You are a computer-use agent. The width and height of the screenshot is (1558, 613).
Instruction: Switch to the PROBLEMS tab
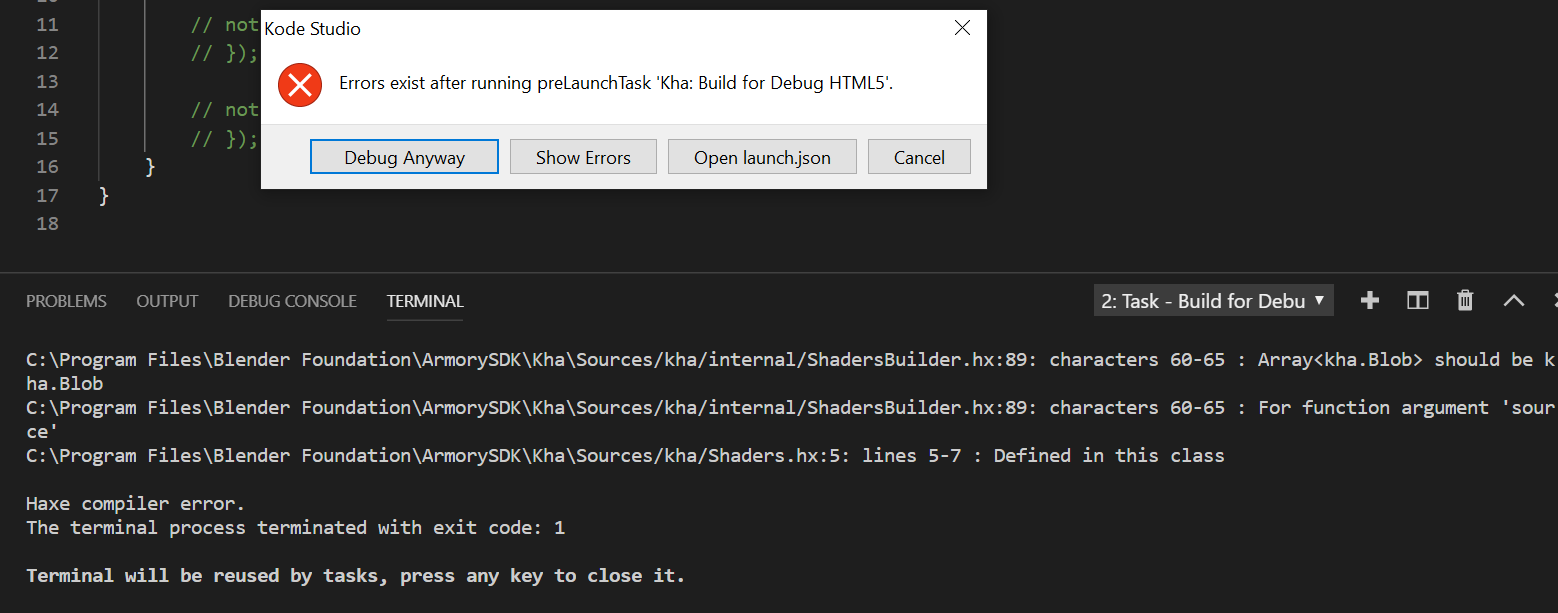point(66,301)
